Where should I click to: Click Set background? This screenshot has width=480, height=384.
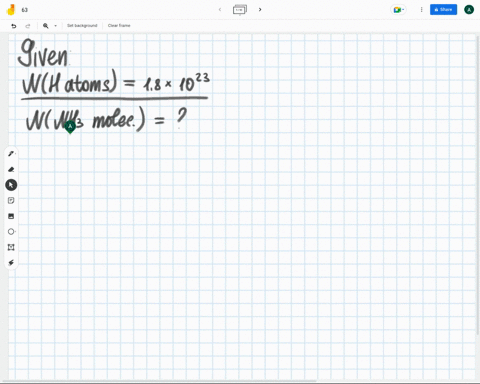(82, 26)
